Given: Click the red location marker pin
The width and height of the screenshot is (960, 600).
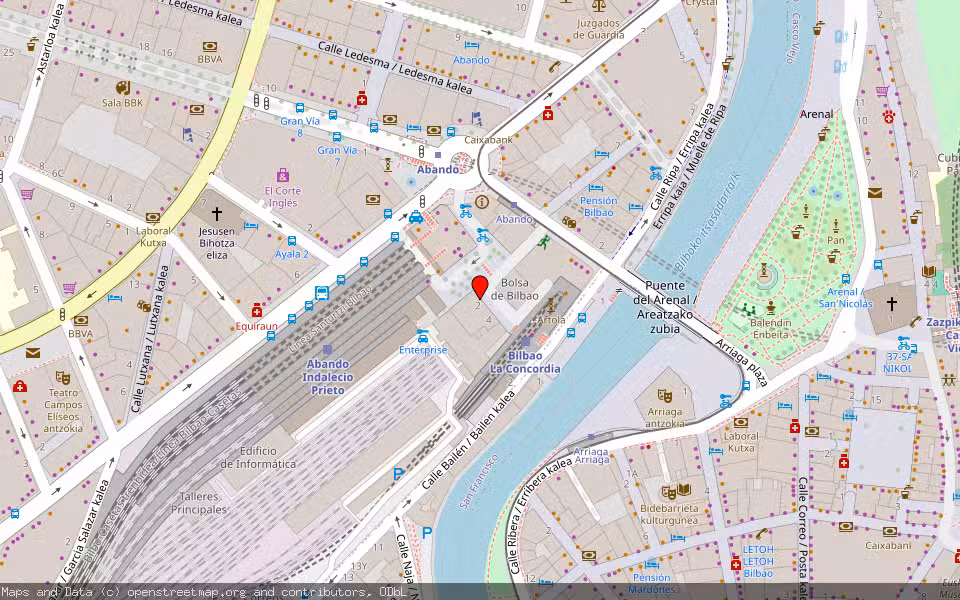Looking at the screenshot, I should click(479, 287).
